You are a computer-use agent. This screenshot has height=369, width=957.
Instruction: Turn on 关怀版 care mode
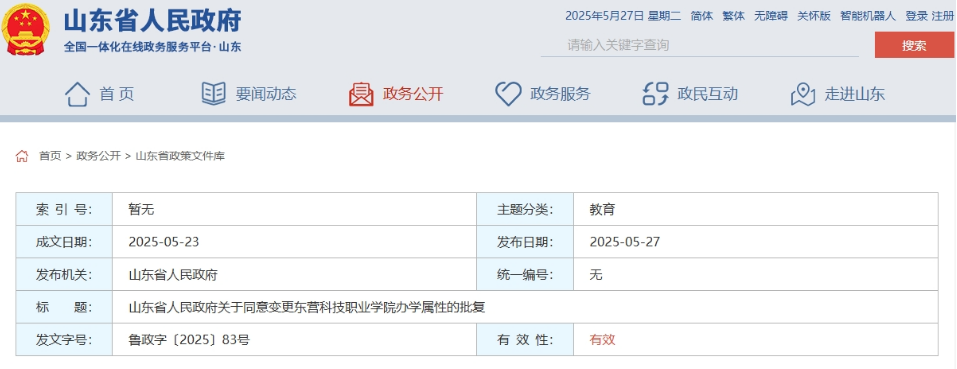point(814,16)
